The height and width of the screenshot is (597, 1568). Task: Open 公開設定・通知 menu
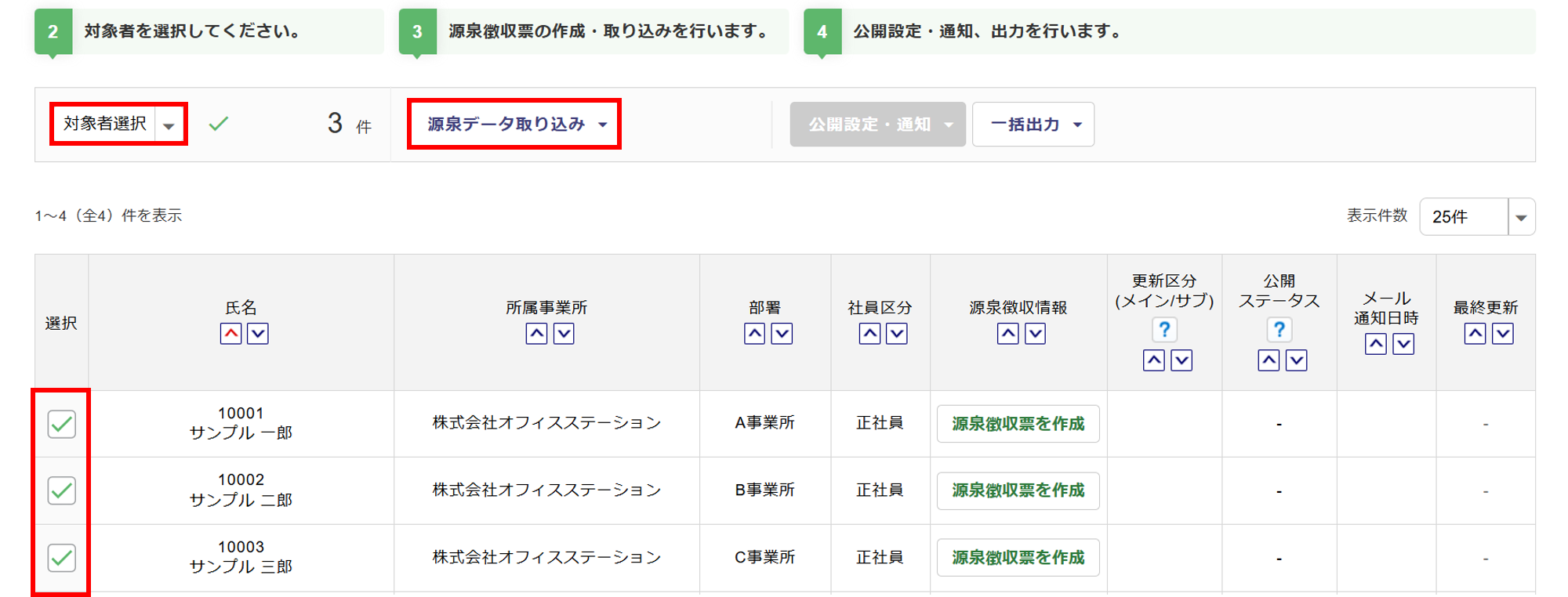[x=877, y=125]
